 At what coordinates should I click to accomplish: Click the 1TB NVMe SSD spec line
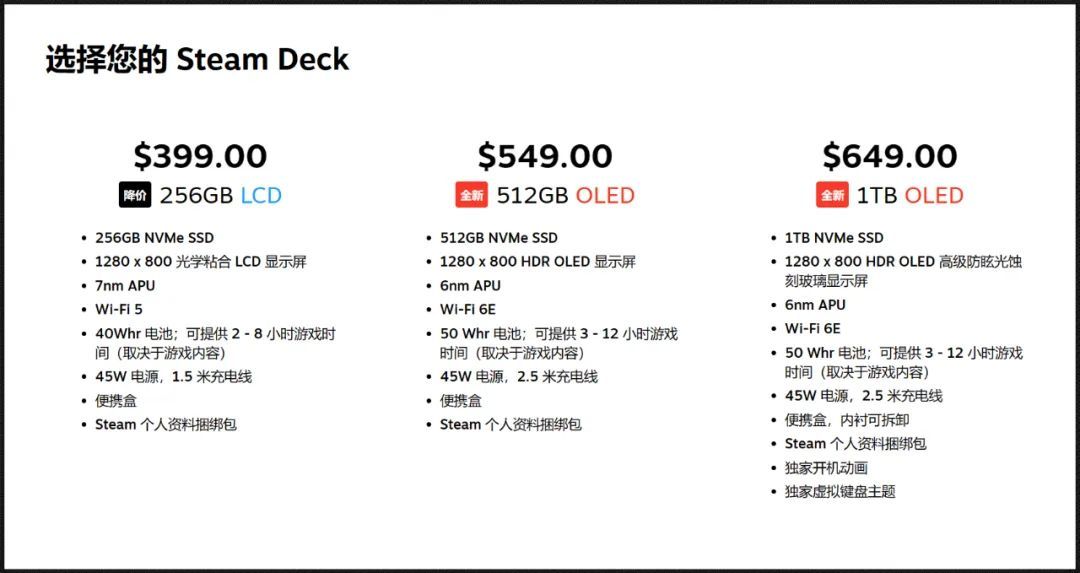pyautogui.click(x=833, y=238)
